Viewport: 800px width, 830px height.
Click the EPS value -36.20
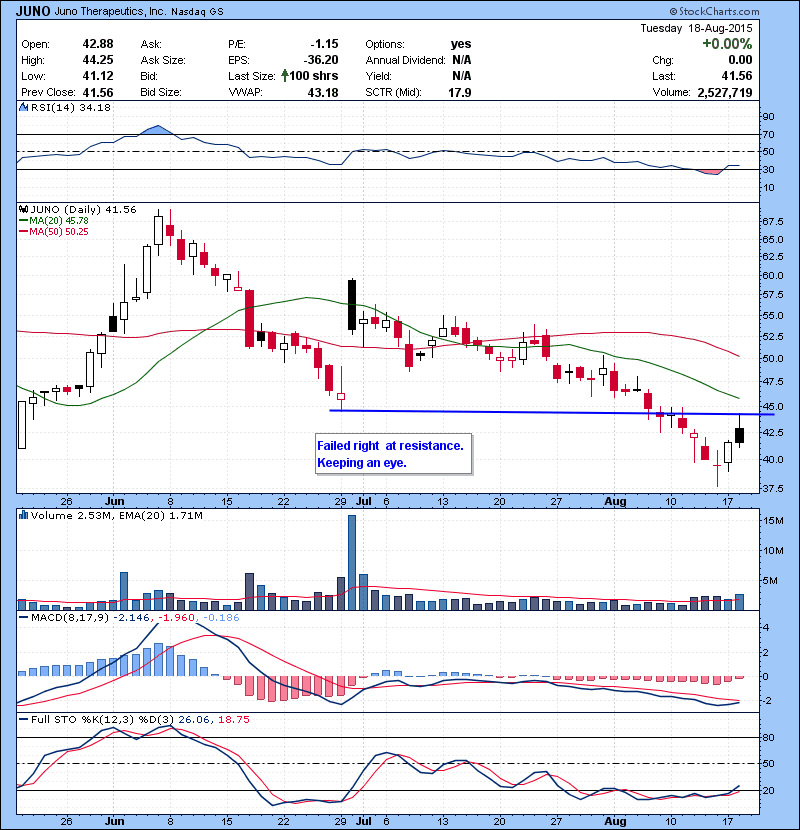pos(321,60)
